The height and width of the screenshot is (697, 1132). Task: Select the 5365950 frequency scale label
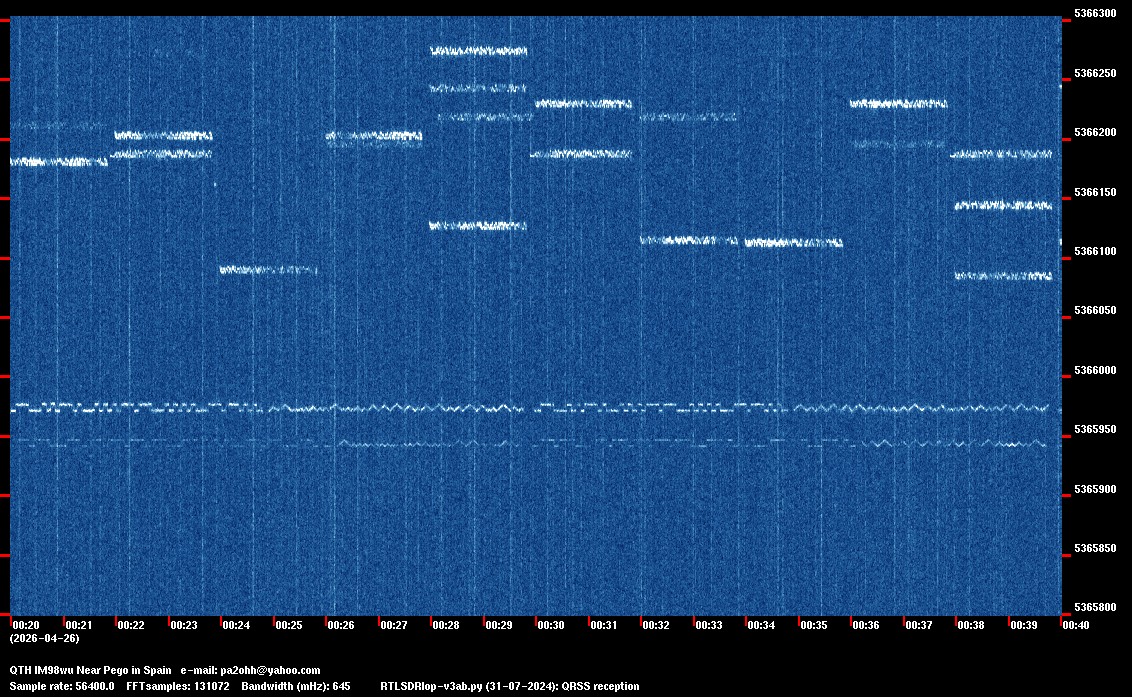1094,430
